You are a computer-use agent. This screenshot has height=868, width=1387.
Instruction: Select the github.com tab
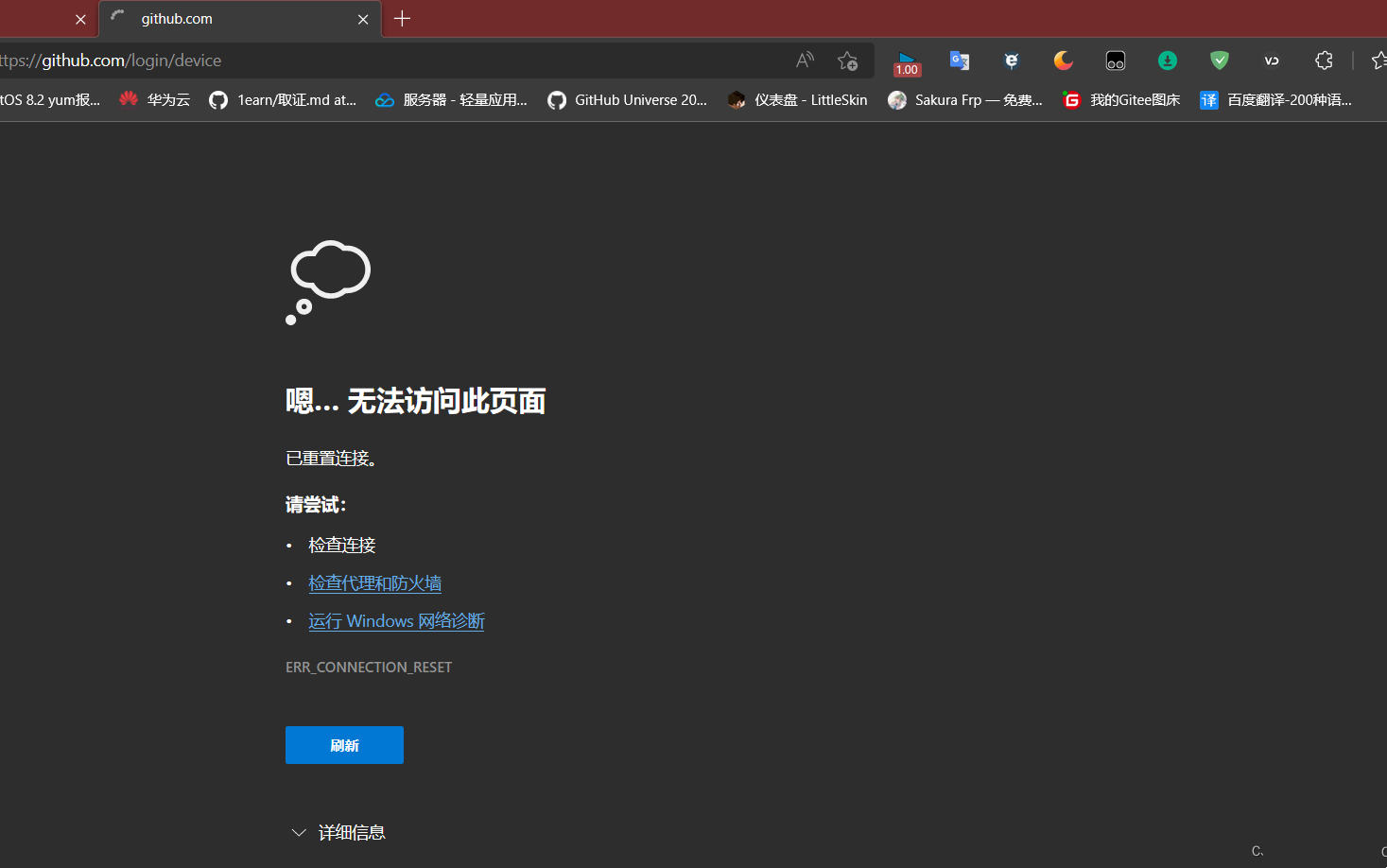click(x=240, y=19)
